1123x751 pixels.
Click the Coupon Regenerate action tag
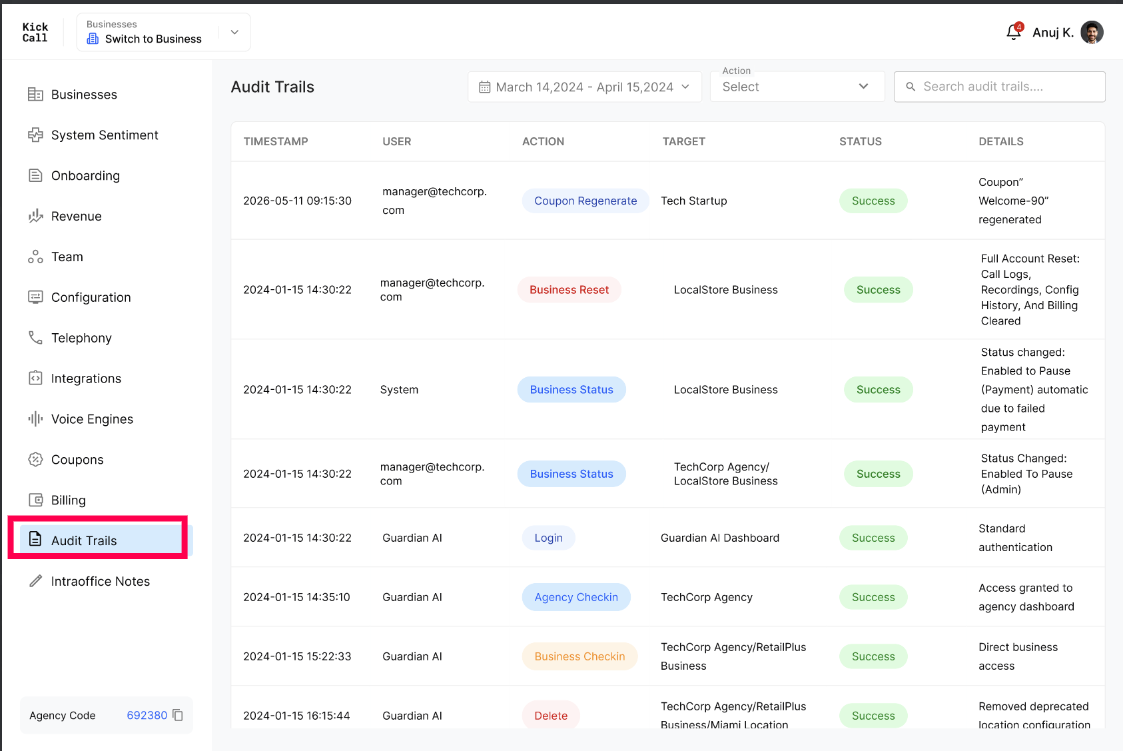[585, 201]
